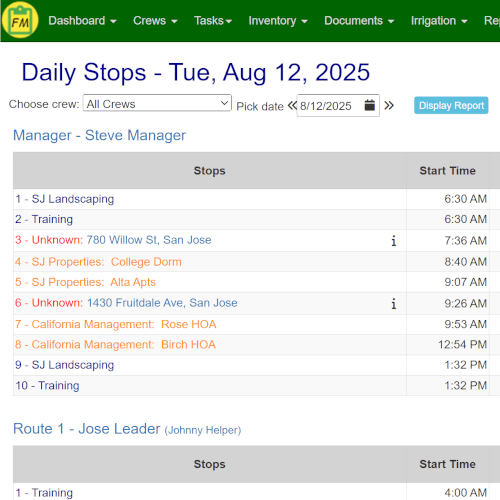Open info icon for 1430 Fruitdale Ave stop
Viewport: 500px width, 500px height.
pyautogui.click(x=394, y=304)
